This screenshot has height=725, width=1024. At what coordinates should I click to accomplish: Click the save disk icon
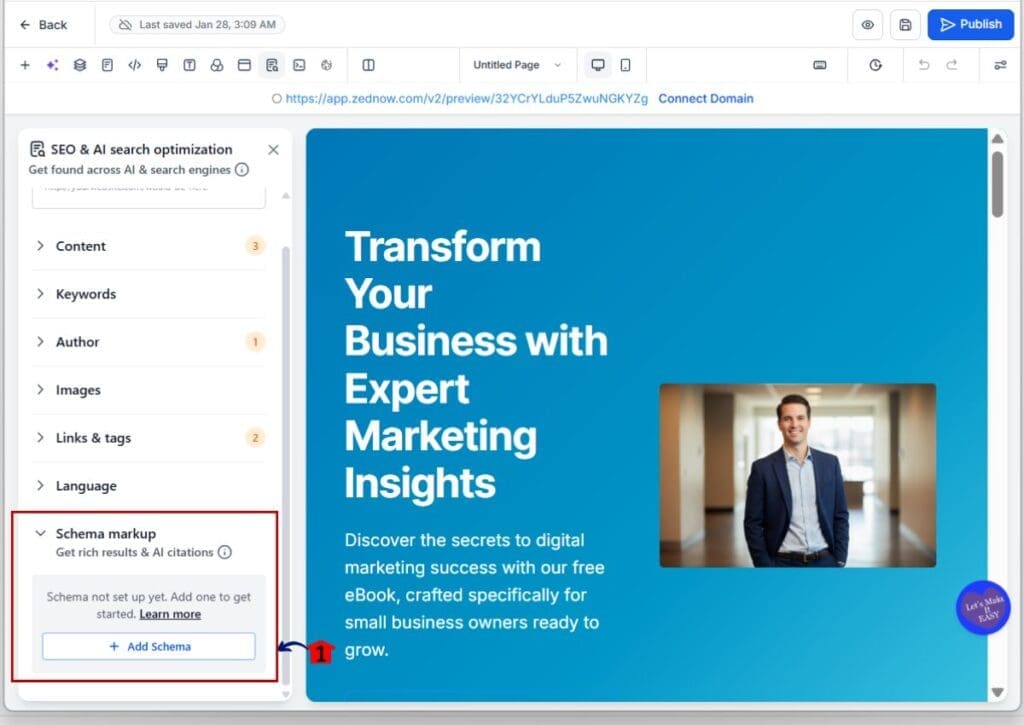tap(905, 25)
